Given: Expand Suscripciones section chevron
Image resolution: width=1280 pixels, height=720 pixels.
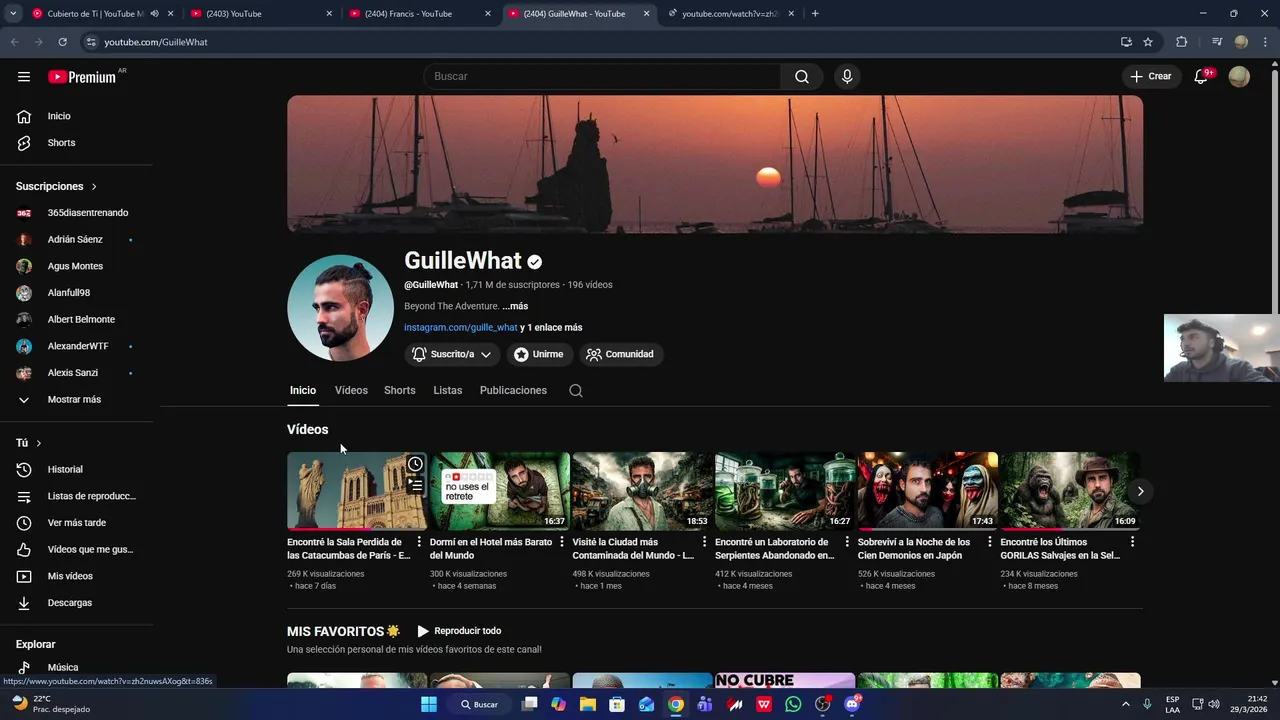Looking at the screenshot, I should click(x=94, y=187).
